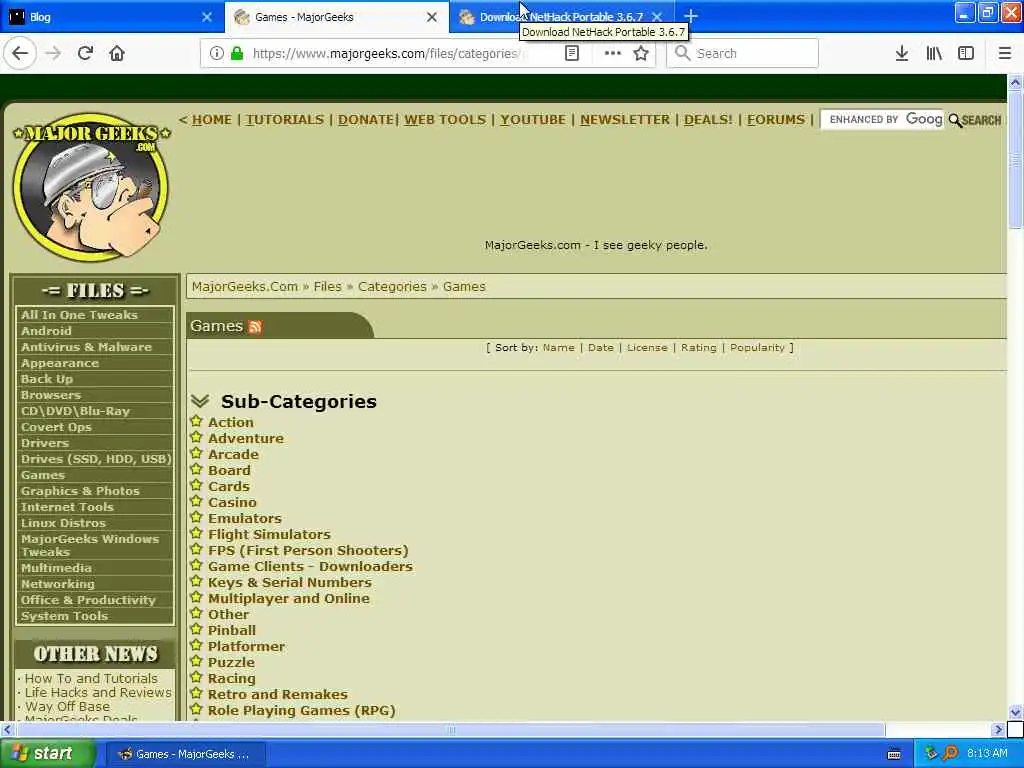
Task: Open Firefox hamburger menu
Action: pyautogui.click(x=1005, y=54)
